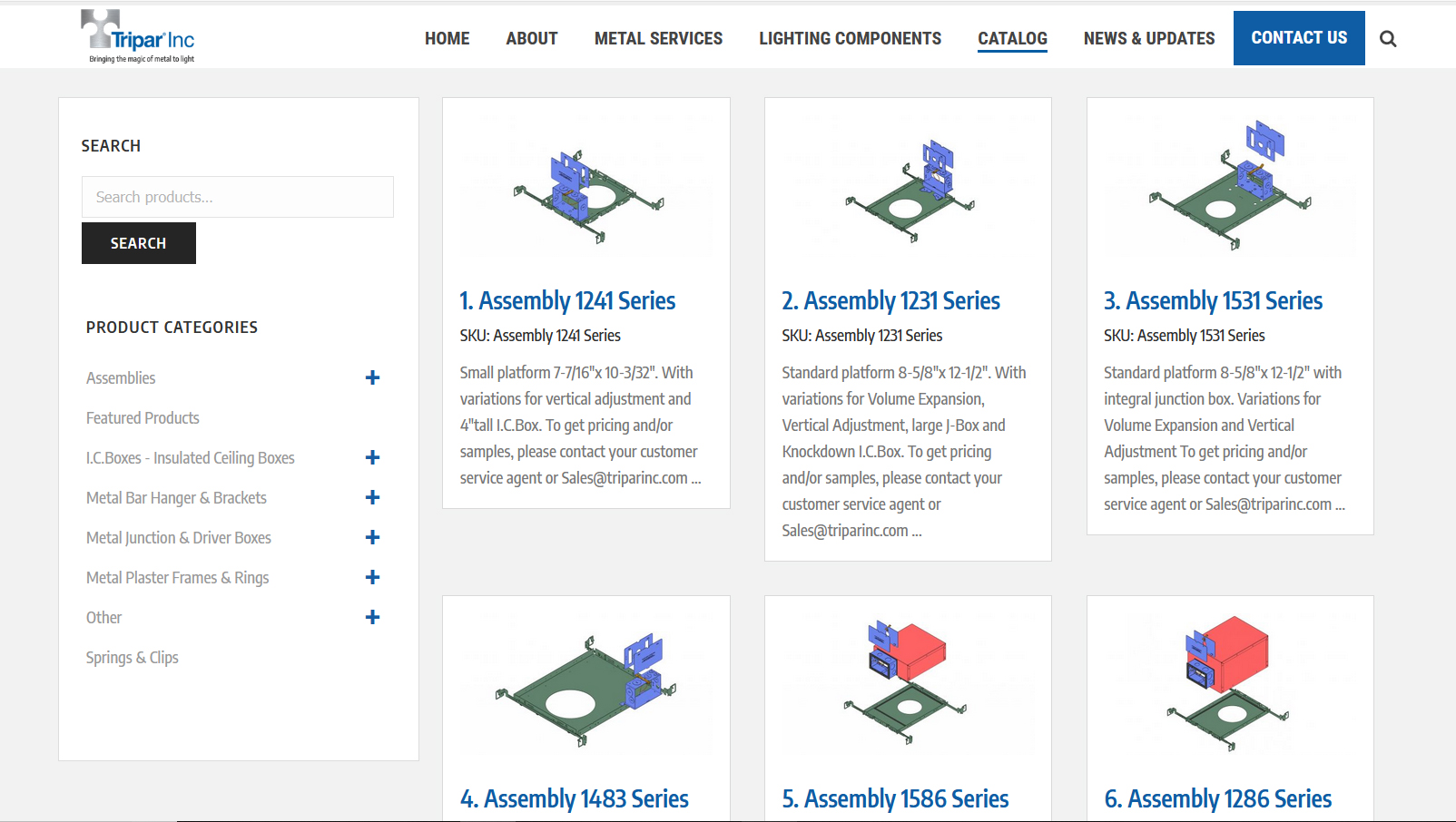Go to Lighting Components page
1456x822 pixels.
click(850, 38)
